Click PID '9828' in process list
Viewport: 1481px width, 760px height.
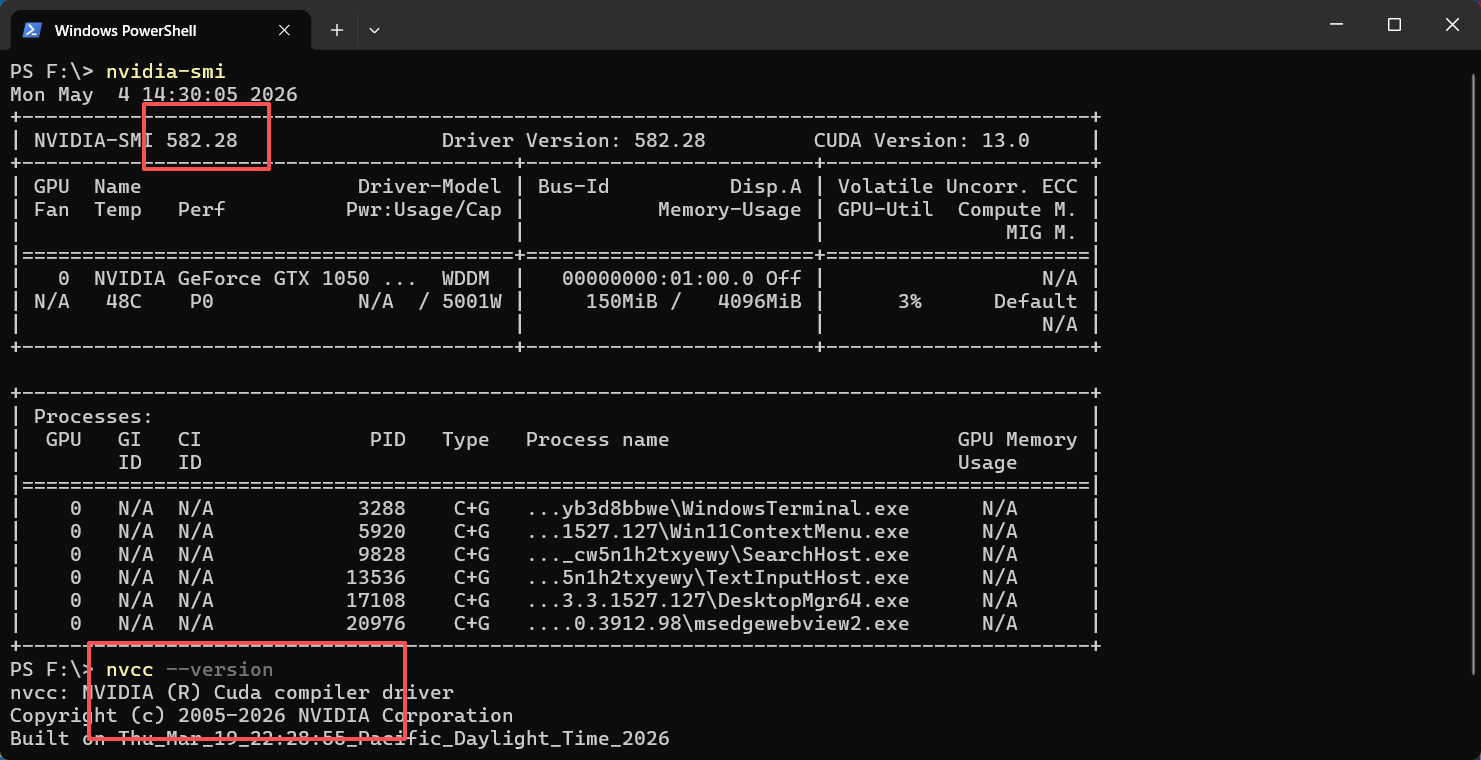[382, 554]
